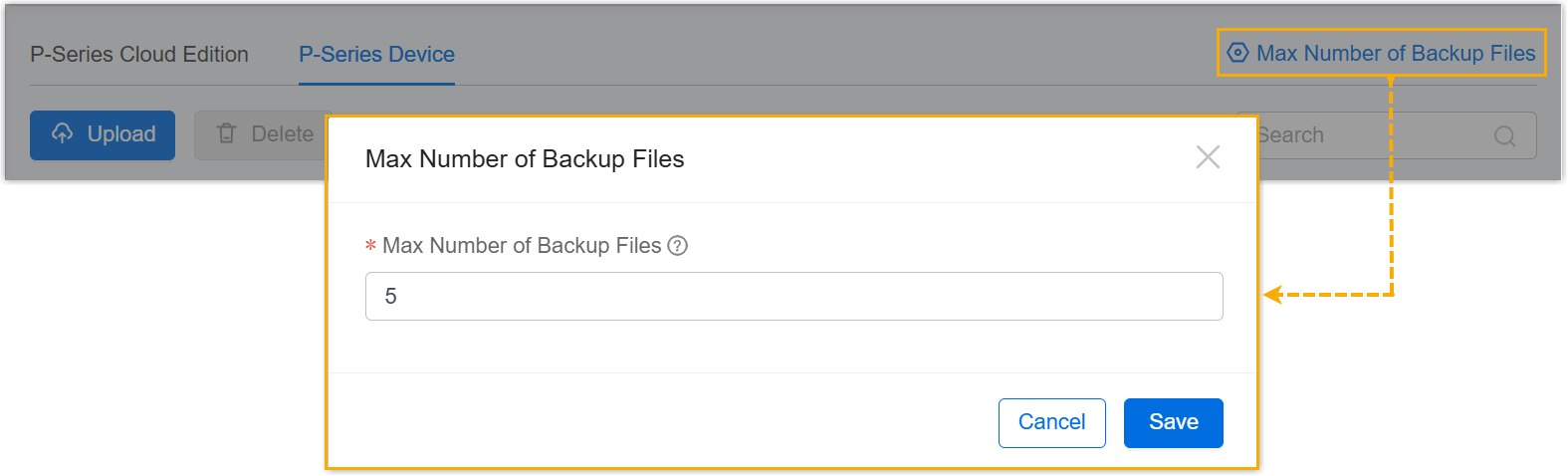This screenshot has width=1568, height=476.
Task: Click the Delete button label
Action: pos(282,134)
